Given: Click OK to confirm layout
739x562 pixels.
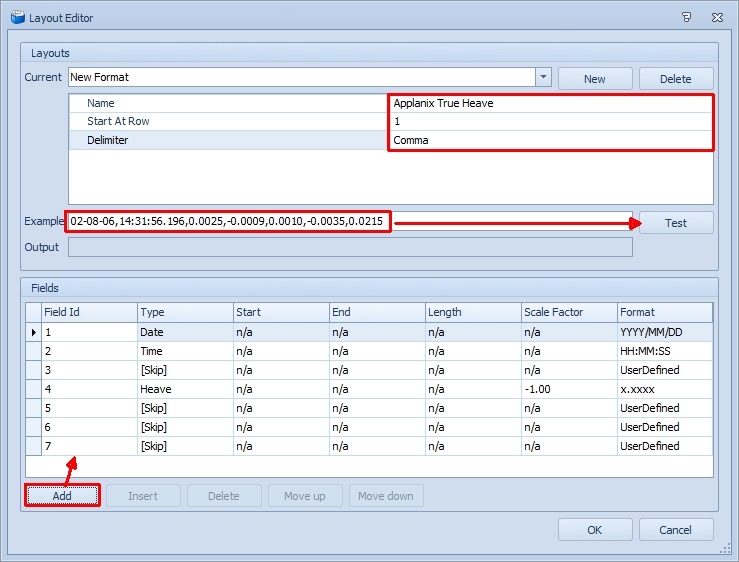Looking at the screenshot, I should pos(594,530).
